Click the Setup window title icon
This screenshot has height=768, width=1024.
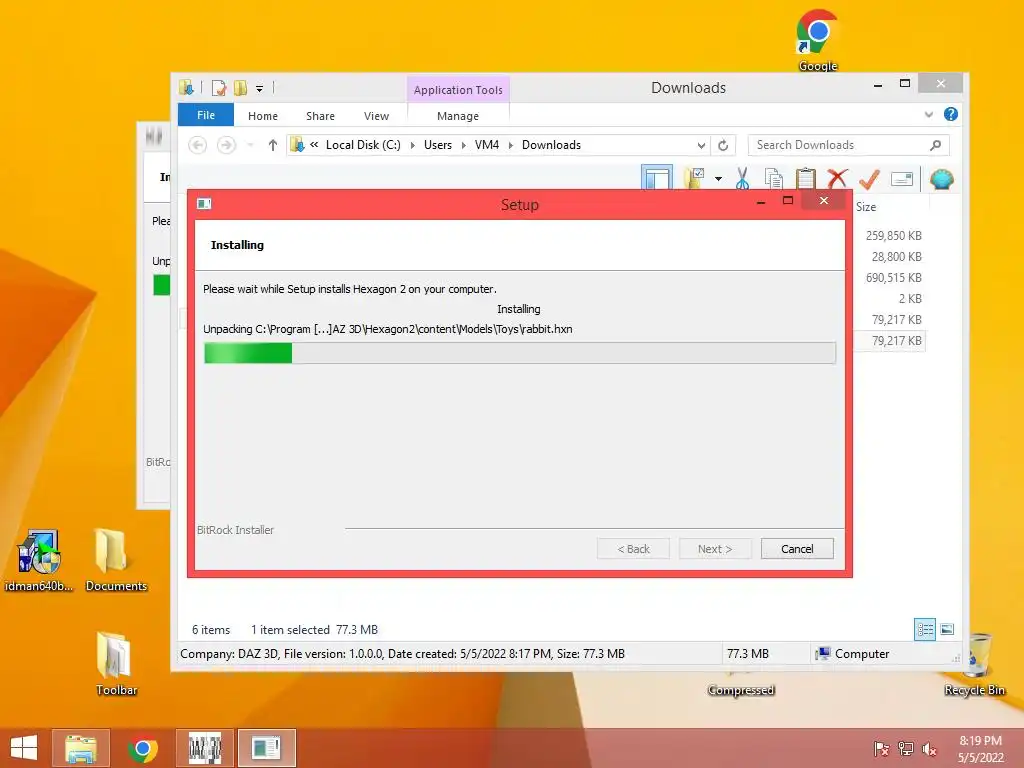tap(204, 204)
